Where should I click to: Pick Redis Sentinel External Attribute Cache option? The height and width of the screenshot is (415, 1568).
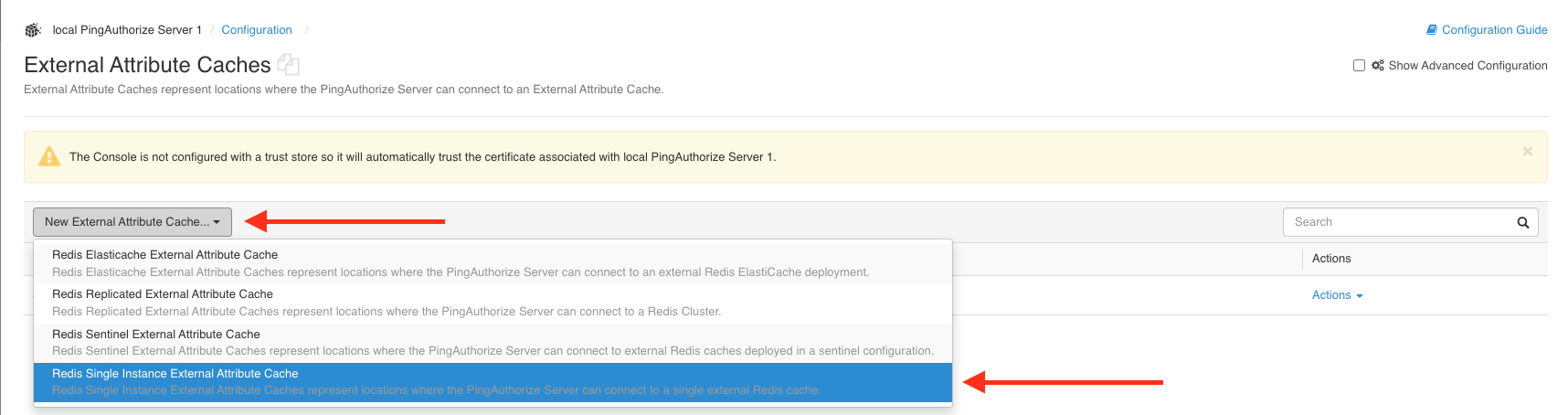[156, 335]
